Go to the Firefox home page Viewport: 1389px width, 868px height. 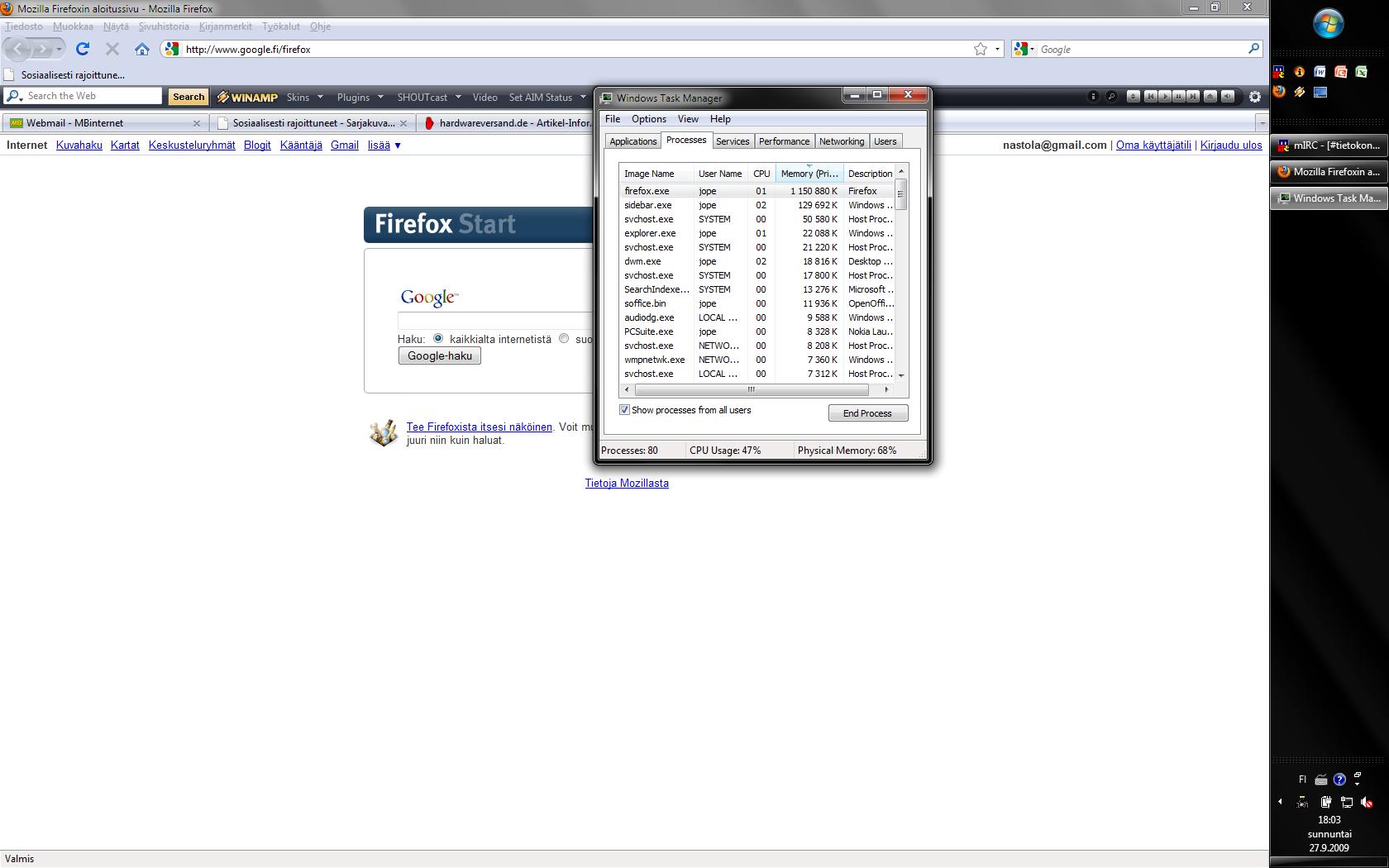click(142, 50)
